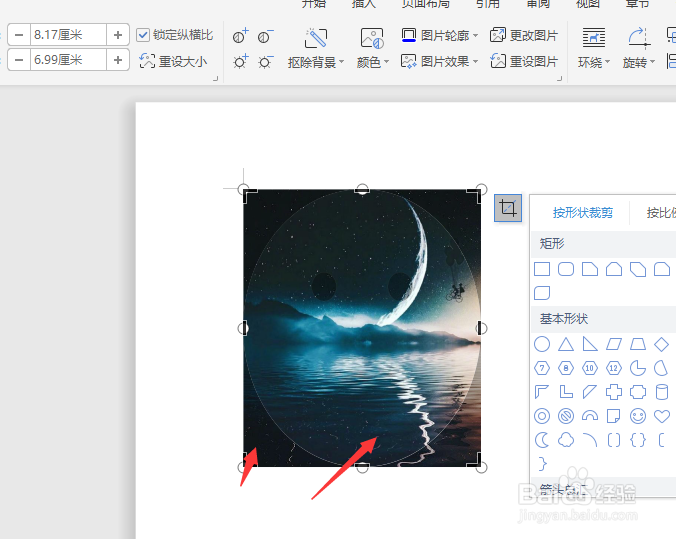The height and width of the screenshot is (539, 676).
Task: Choose the heptagon shape labeled 7
Action: pos(542,368)
